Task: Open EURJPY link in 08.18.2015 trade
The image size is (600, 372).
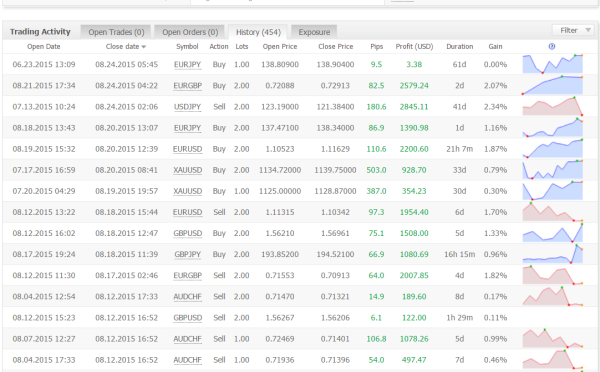Action: tap(187, 128)
